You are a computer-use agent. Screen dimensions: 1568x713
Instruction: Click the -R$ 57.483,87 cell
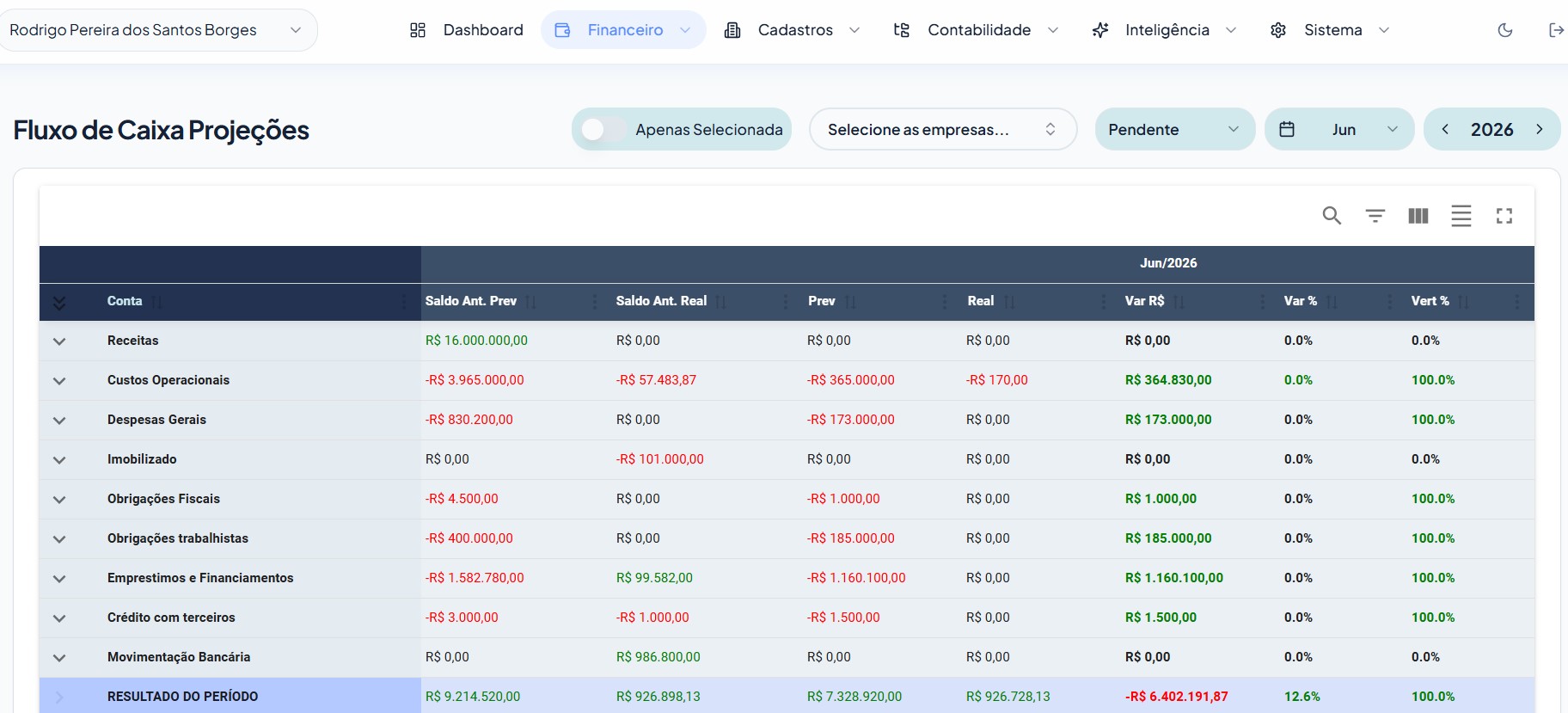[656, 380]
